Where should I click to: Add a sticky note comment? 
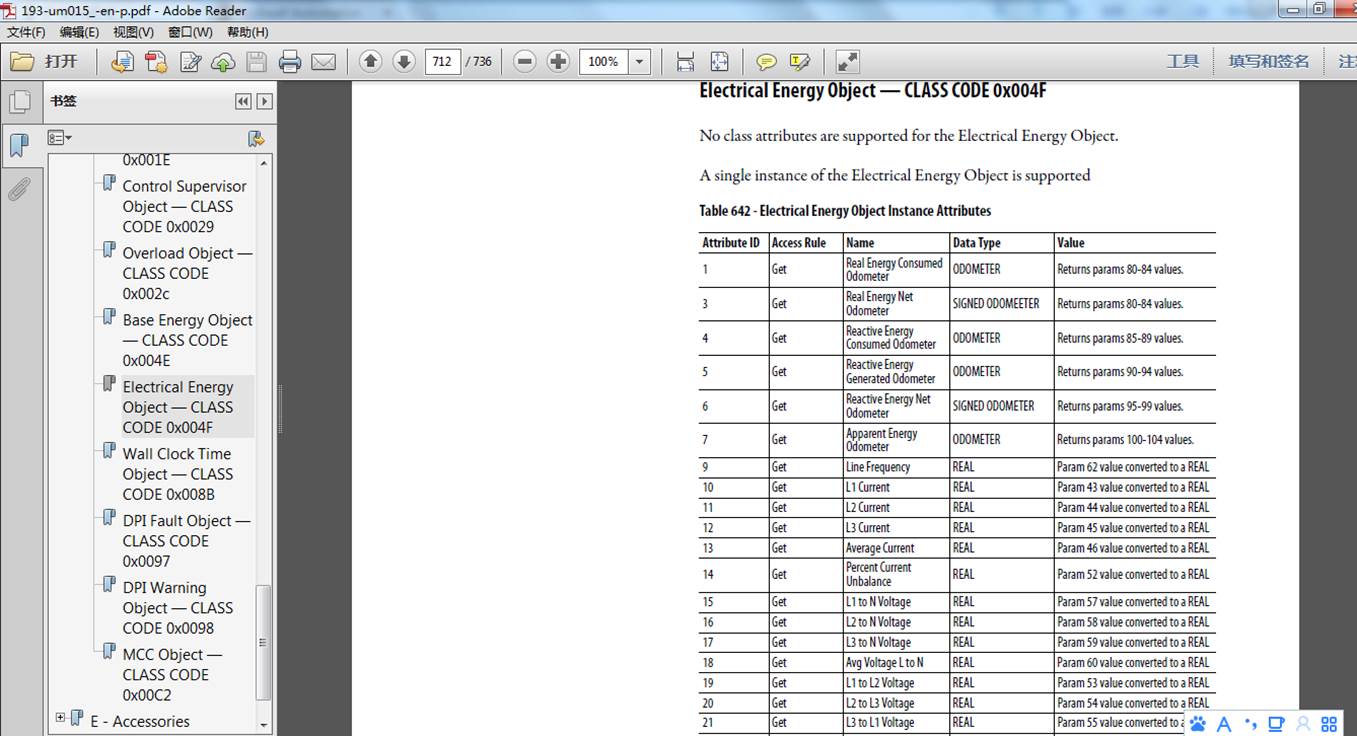[766, 62]
